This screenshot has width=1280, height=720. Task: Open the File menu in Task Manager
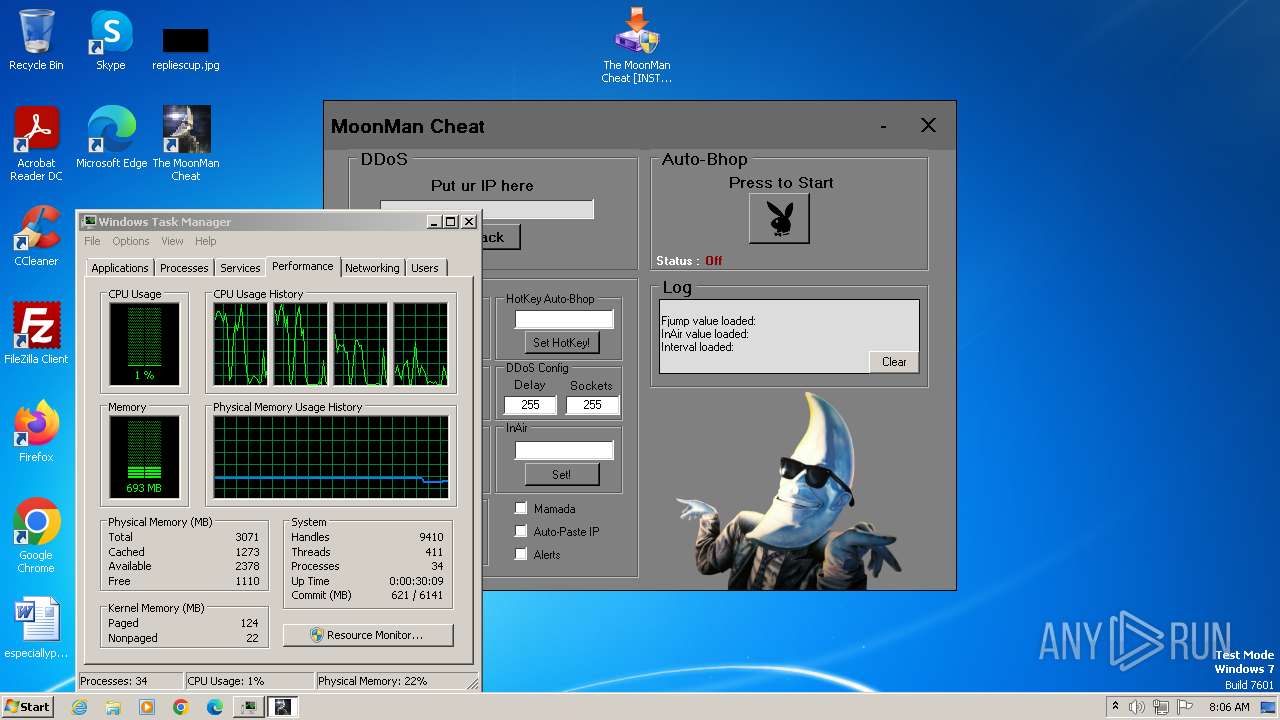point(92,241)
